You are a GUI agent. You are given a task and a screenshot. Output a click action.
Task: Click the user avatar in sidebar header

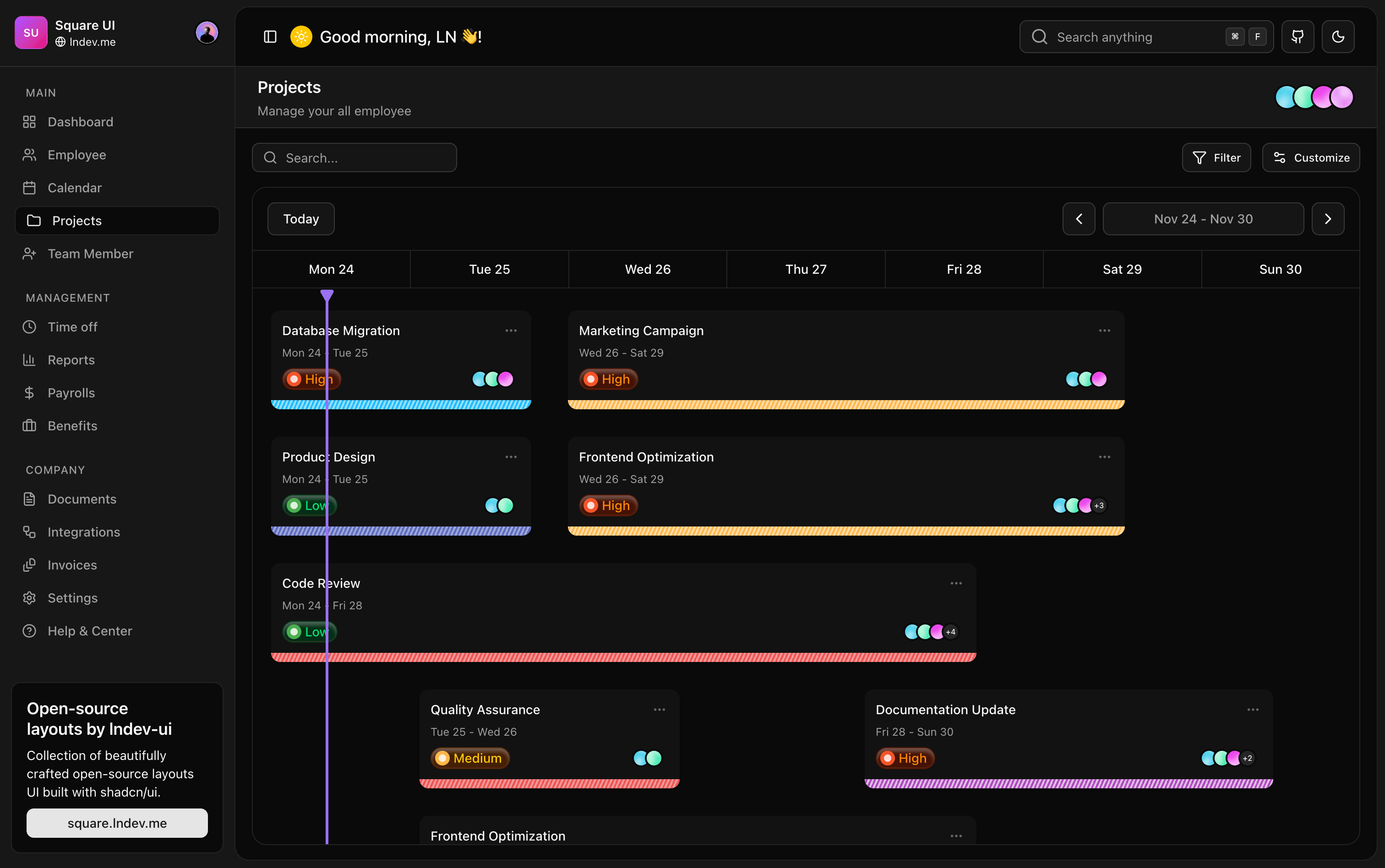[x=207, y=33]
